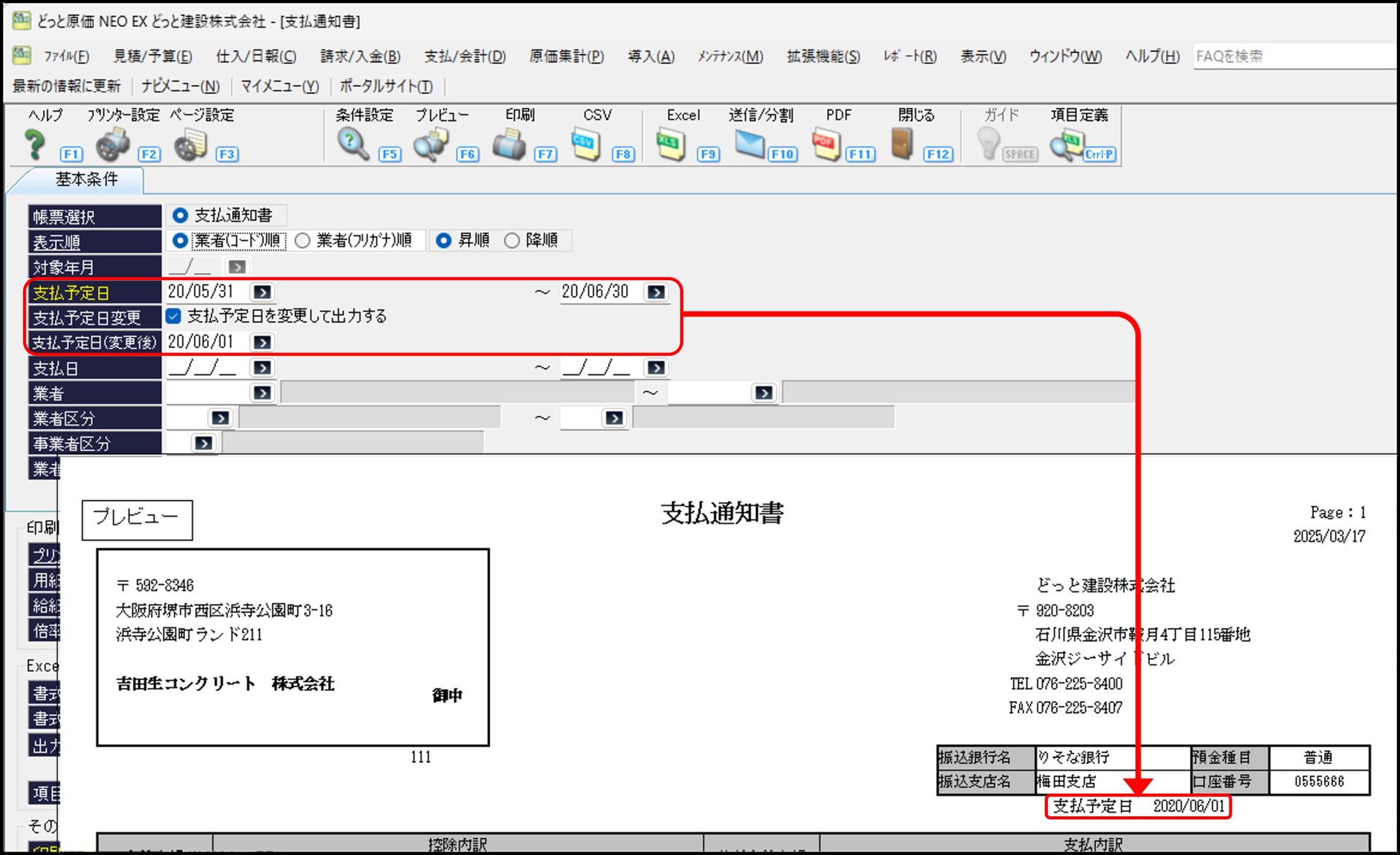1400x855 pixels.
Task: Click the close door icon
Action: (x=903, y=144)
